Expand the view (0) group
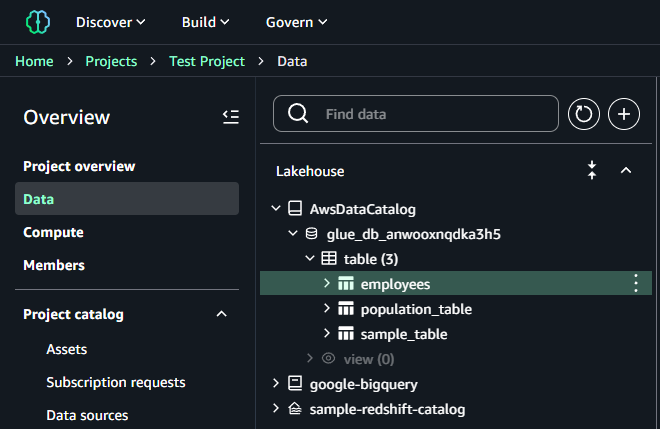660x429 pixels. 310,358
